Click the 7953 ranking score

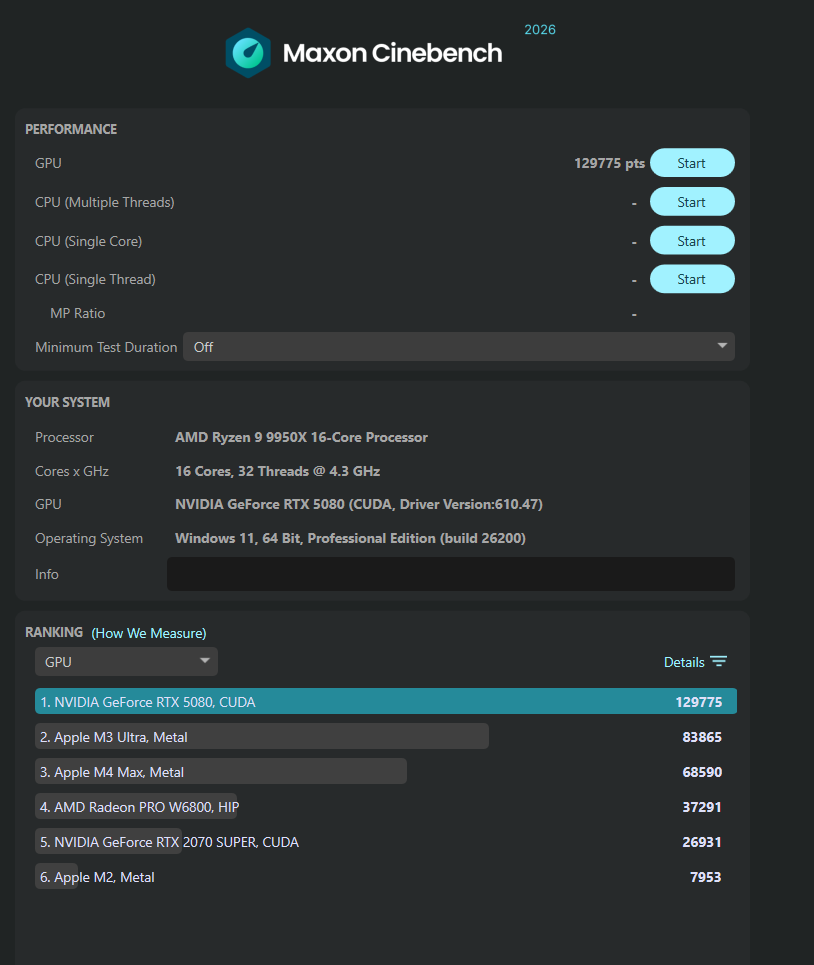pyautogui.click(x=706, y=878)
